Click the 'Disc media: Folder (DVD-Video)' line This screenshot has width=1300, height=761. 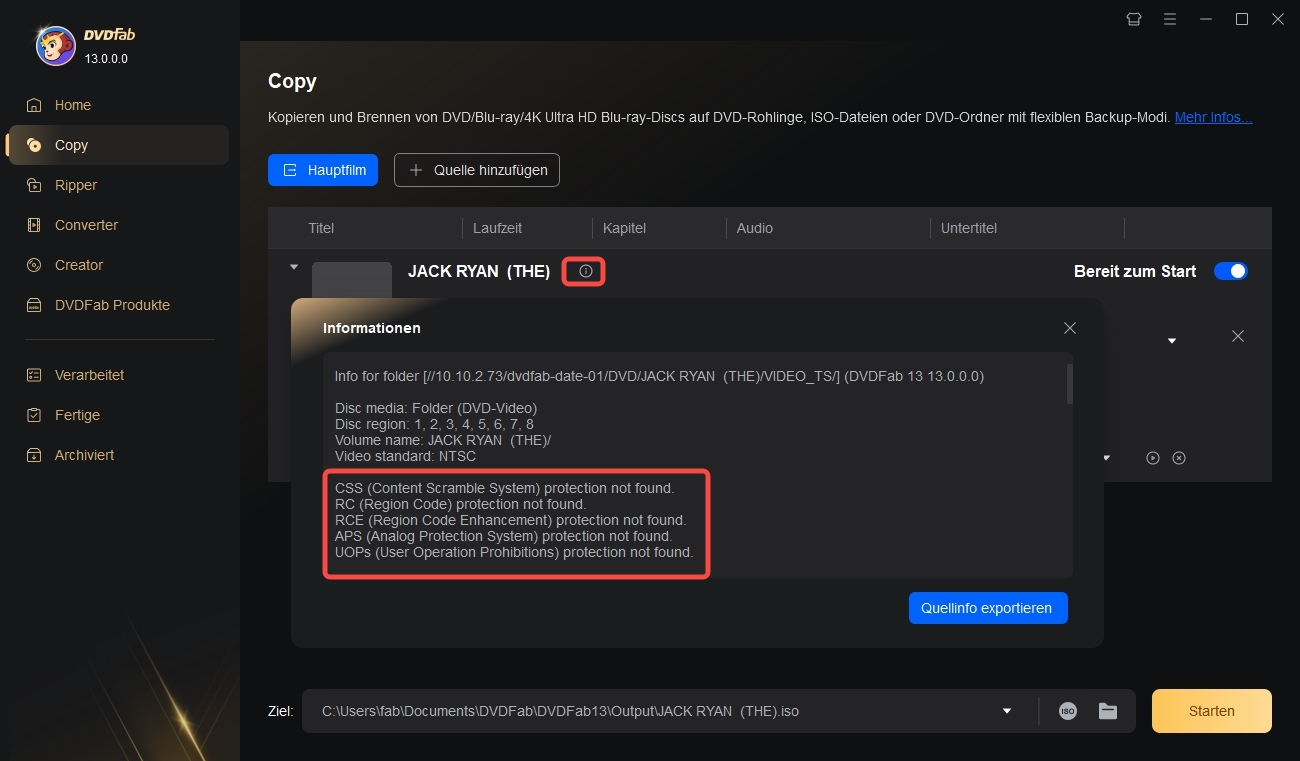click(x=436, y=408)
